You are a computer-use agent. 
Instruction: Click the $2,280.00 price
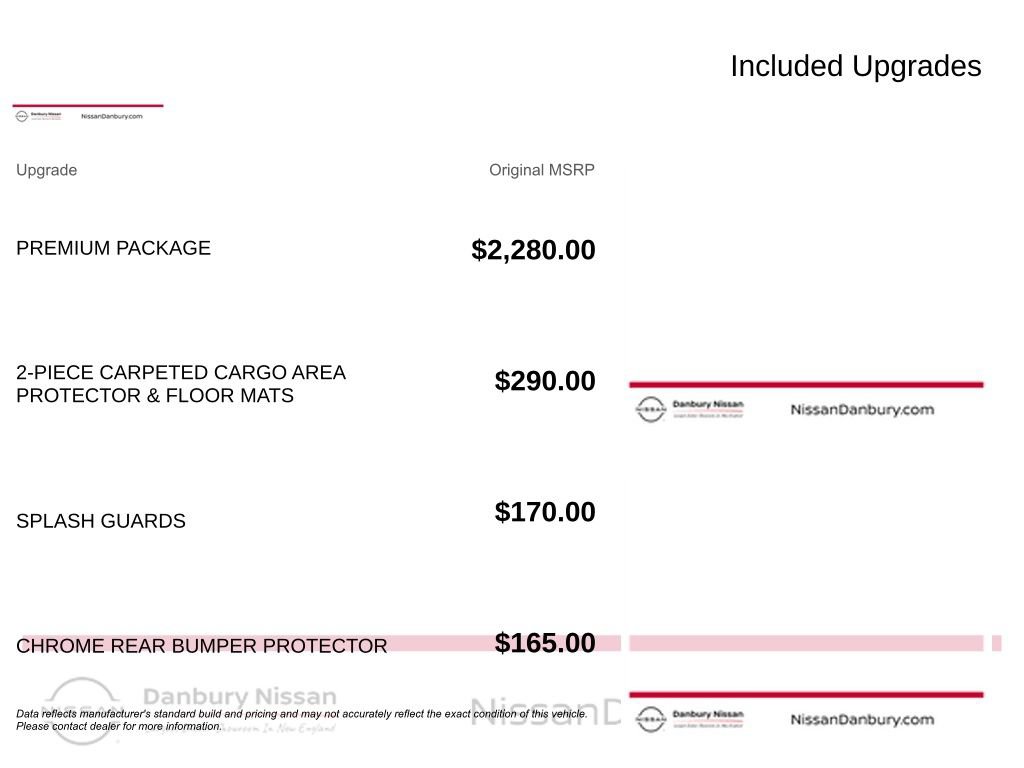[x=534, y=250]
